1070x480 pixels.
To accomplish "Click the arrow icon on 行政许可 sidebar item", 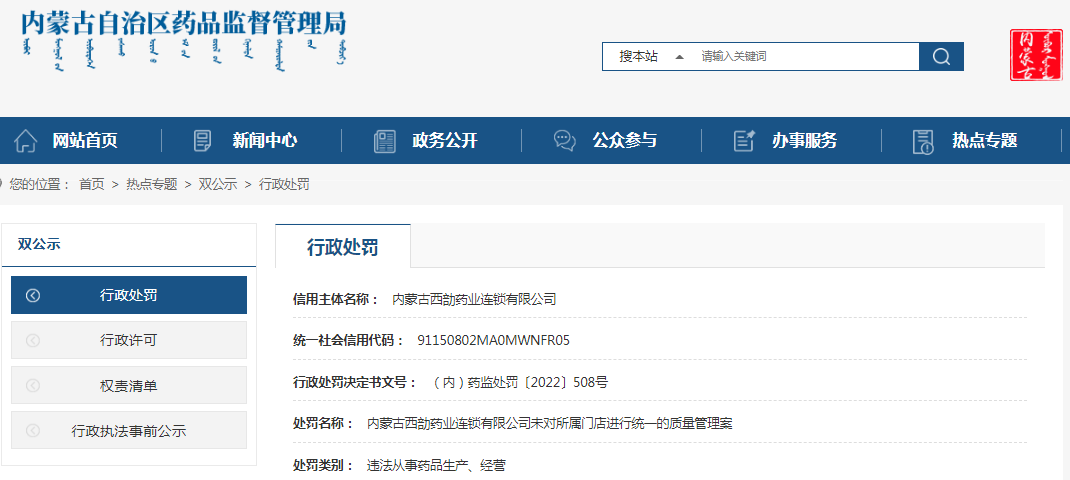I will [33, 341].
